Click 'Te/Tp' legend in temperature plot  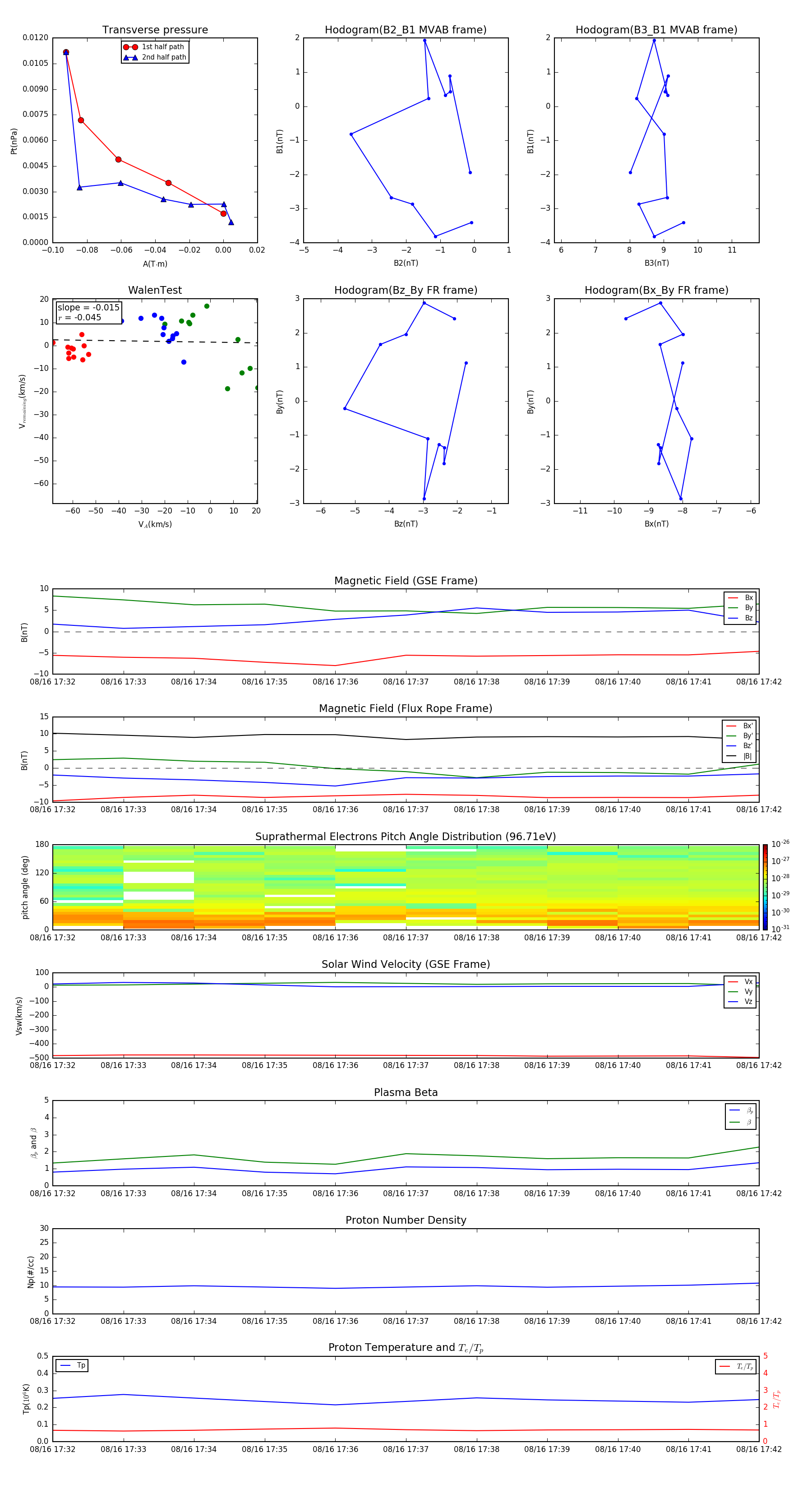click(736, 1367)
